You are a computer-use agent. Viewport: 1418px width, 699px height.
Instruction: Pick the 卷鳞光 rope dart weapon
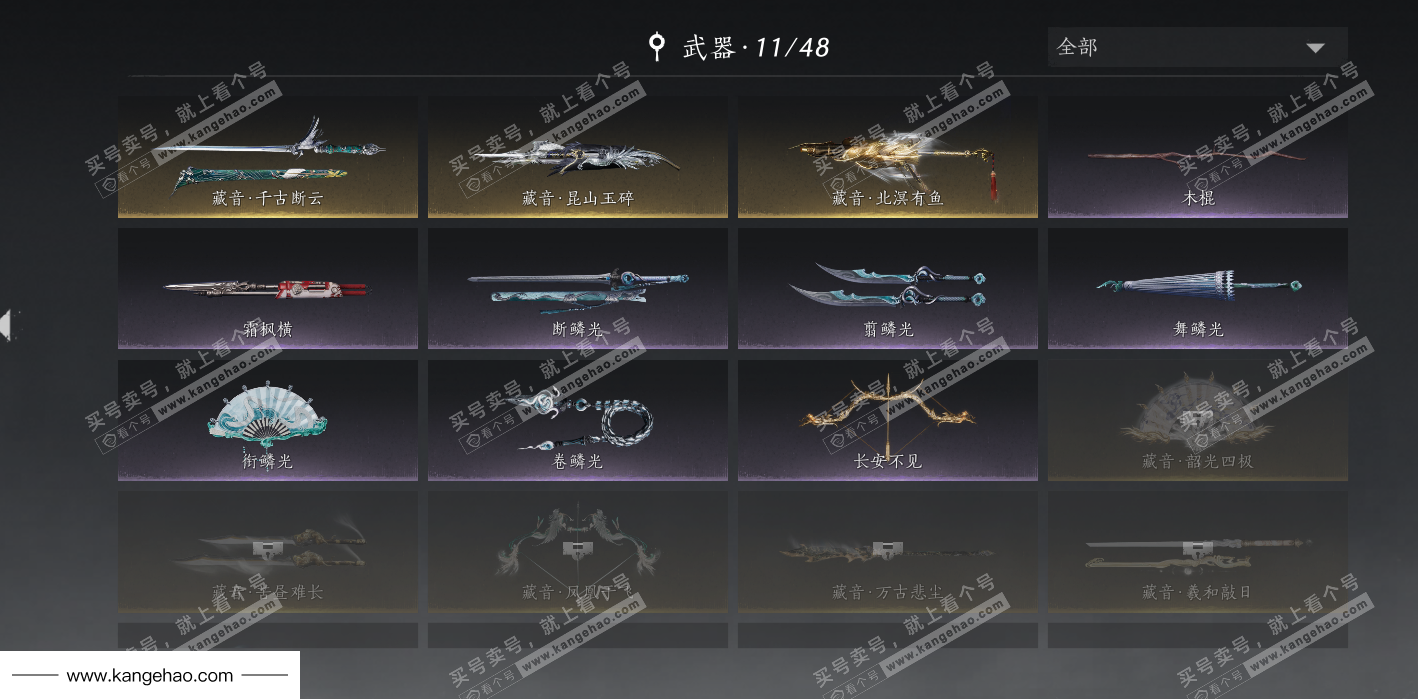[578, 421]
